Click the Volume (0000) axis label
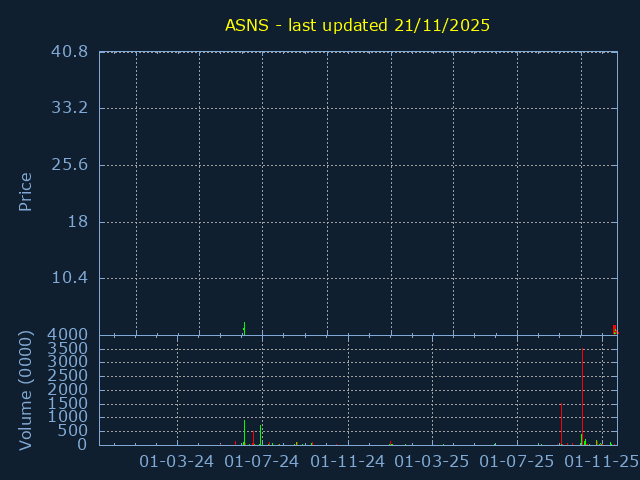 [x=26, y=392]
